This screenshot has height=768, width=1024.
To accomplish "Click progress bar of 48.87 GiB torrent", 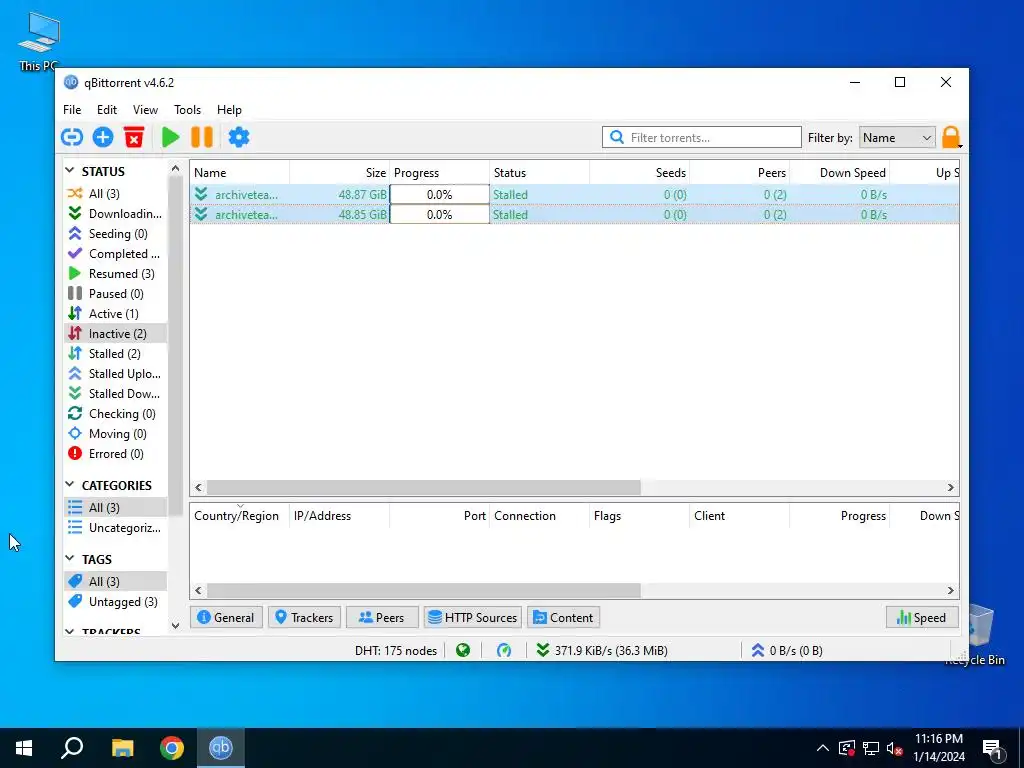I will [x=440, y=195].
